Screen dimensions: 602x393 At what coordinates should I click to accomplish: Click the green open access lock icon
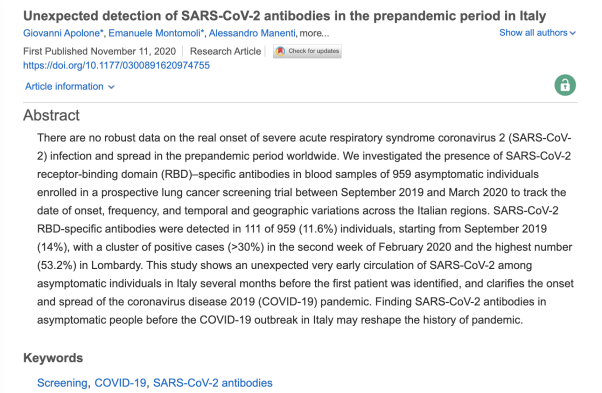coord(565,85)
